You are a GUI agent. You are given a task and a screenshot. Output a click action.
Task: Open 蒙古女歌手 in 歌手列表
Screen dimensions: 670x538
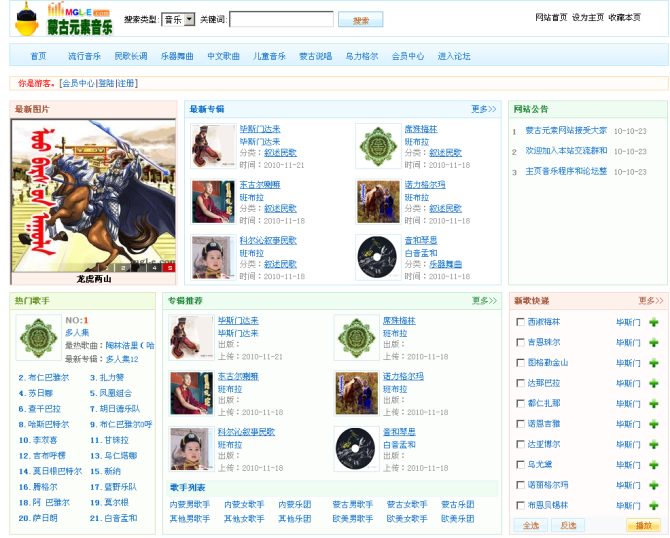pos(407,504)
